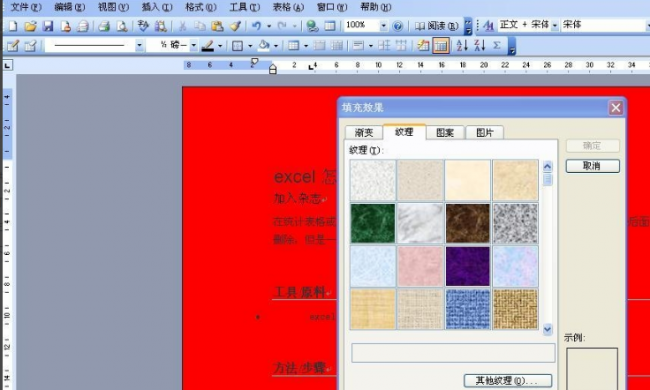
Task: Open Print Preview from the toolbar
Action: click(x=121, y=26)
